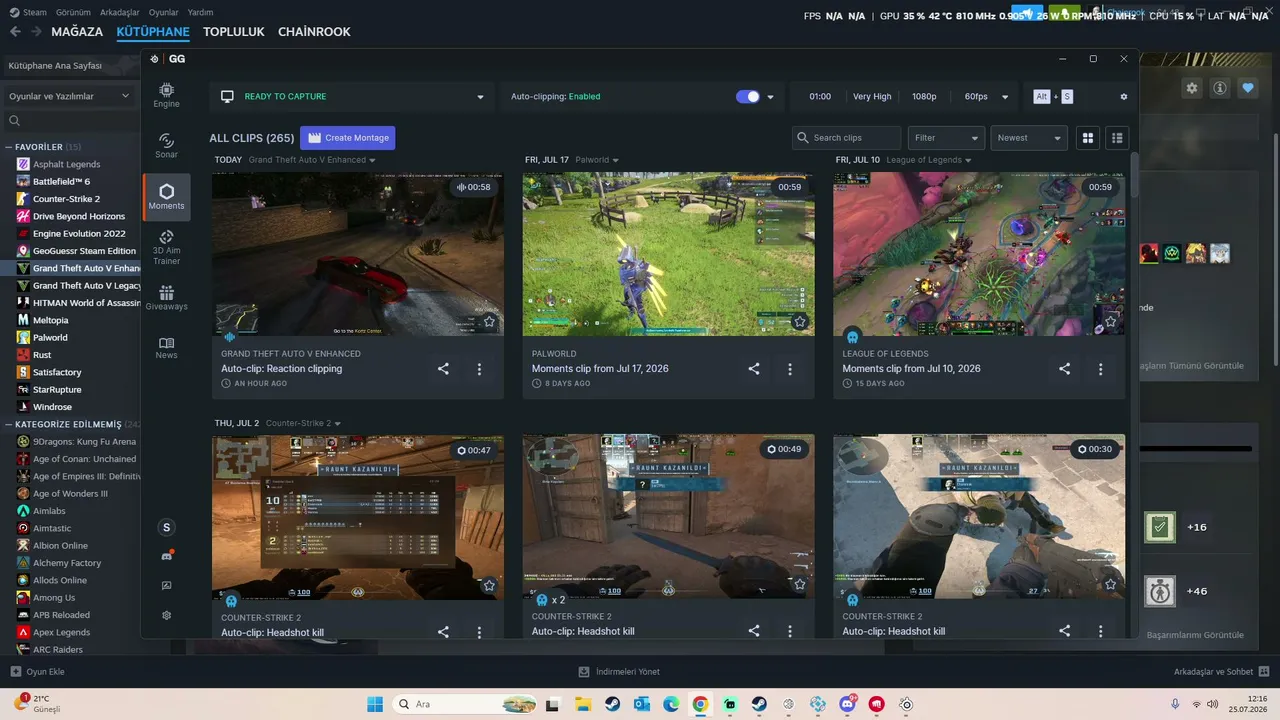
Task: Favorite the League of Legends clip star
Action: click(x=1110, y=322)
